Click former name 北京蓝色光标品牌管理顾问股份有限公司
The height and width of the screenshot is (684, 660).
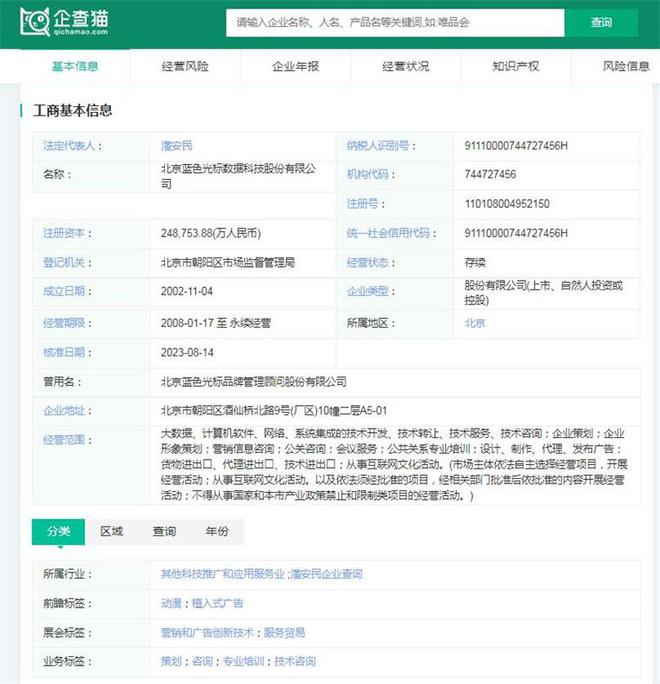pos(254,382)
